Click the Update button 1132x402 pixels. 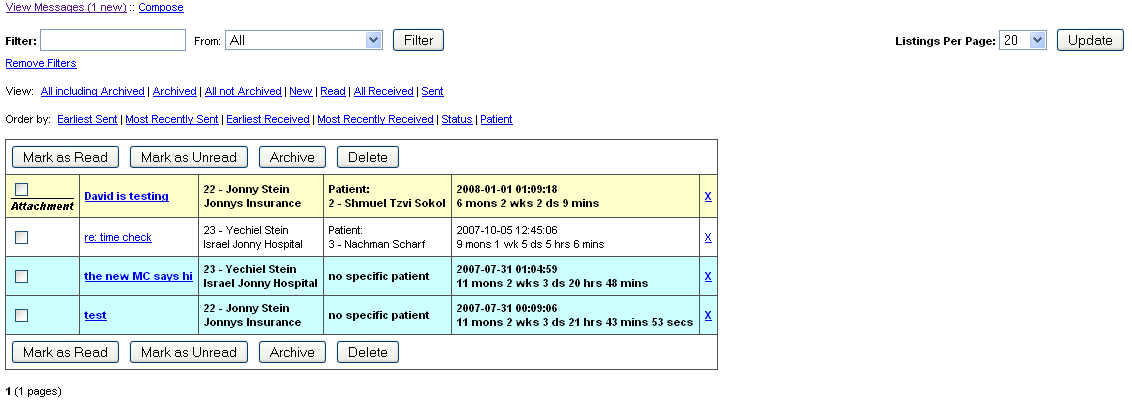tap(1090, 40)
